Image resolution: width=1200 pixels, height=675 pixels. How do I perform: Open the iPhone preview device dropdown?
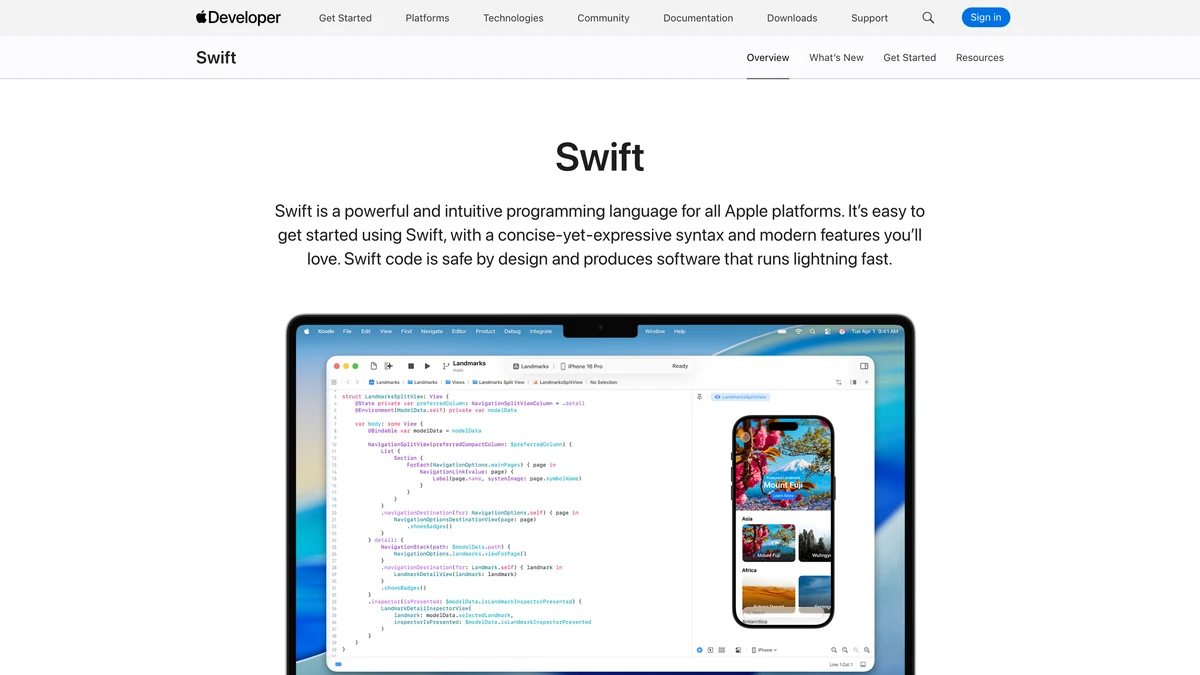[765, 650]
